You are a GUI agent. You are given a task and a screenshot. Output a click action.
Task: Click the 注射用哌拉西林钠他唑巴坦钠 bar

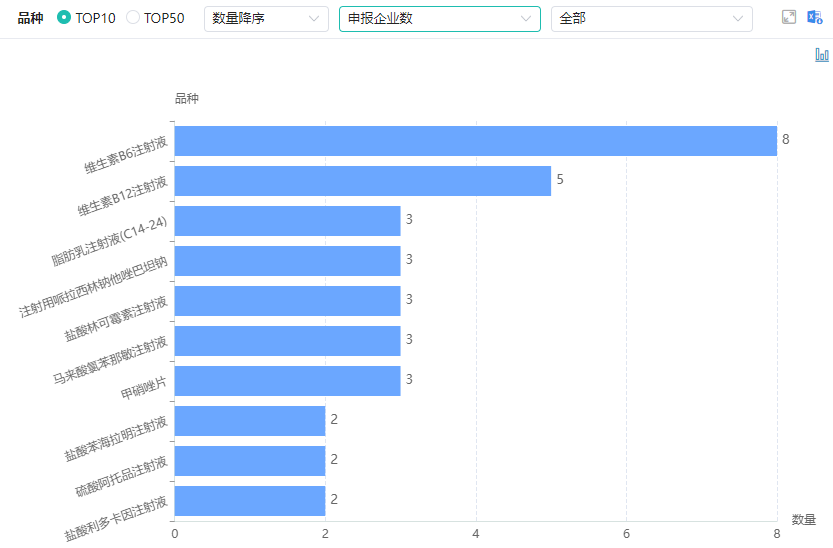click(x=287, y=261)
